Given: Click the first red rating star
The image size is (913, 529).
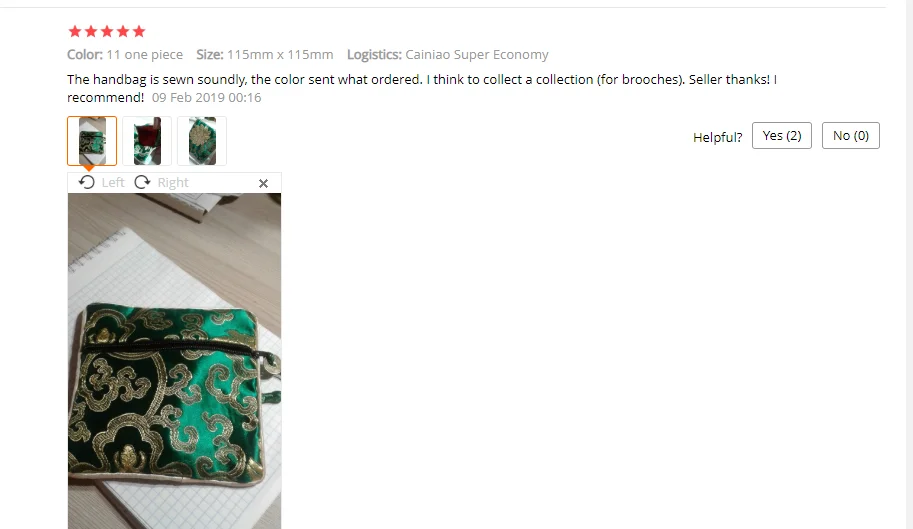Looking at the screenshot, I should 75,31.
